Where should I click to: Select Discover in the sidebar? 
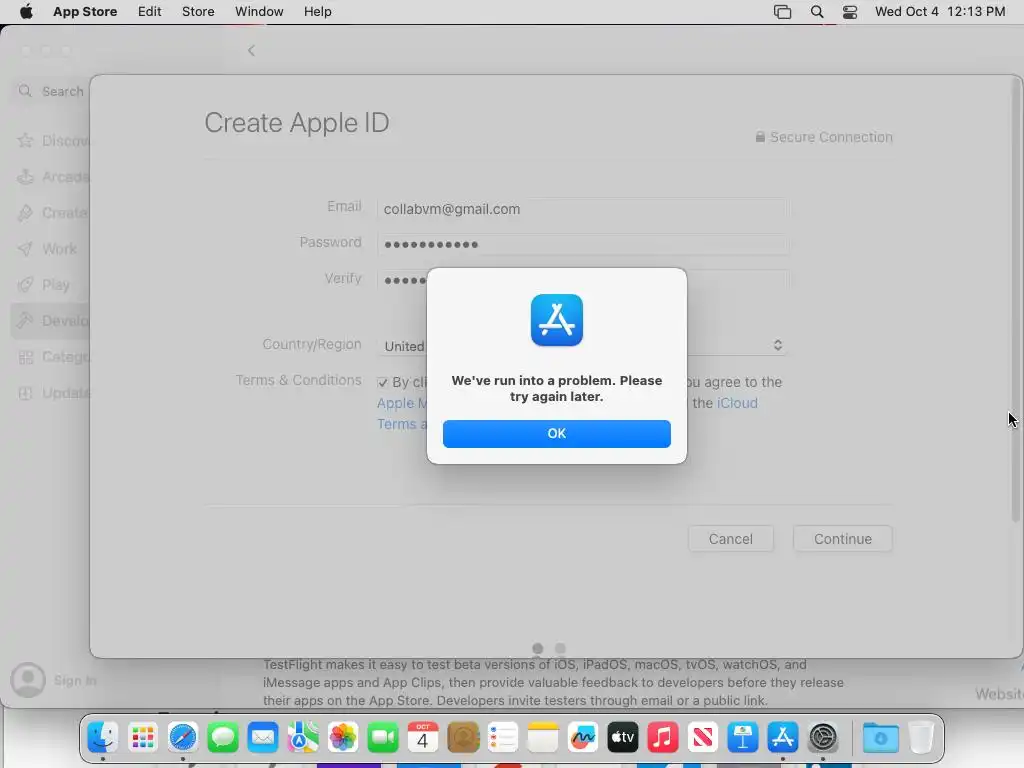tap(52, 140)
